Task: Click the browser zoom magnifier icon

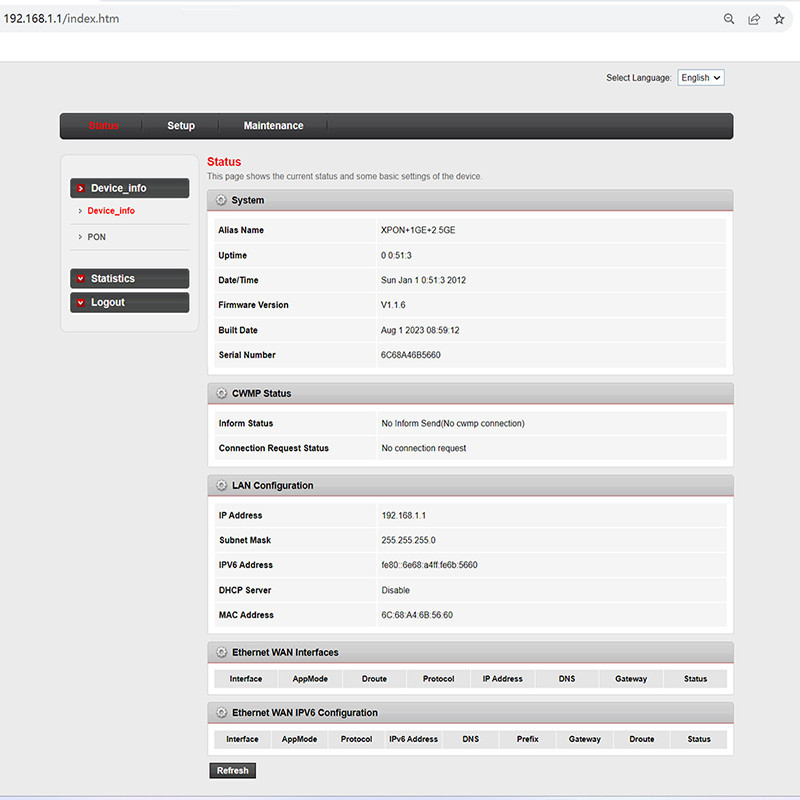Action: tap(729, 19)
